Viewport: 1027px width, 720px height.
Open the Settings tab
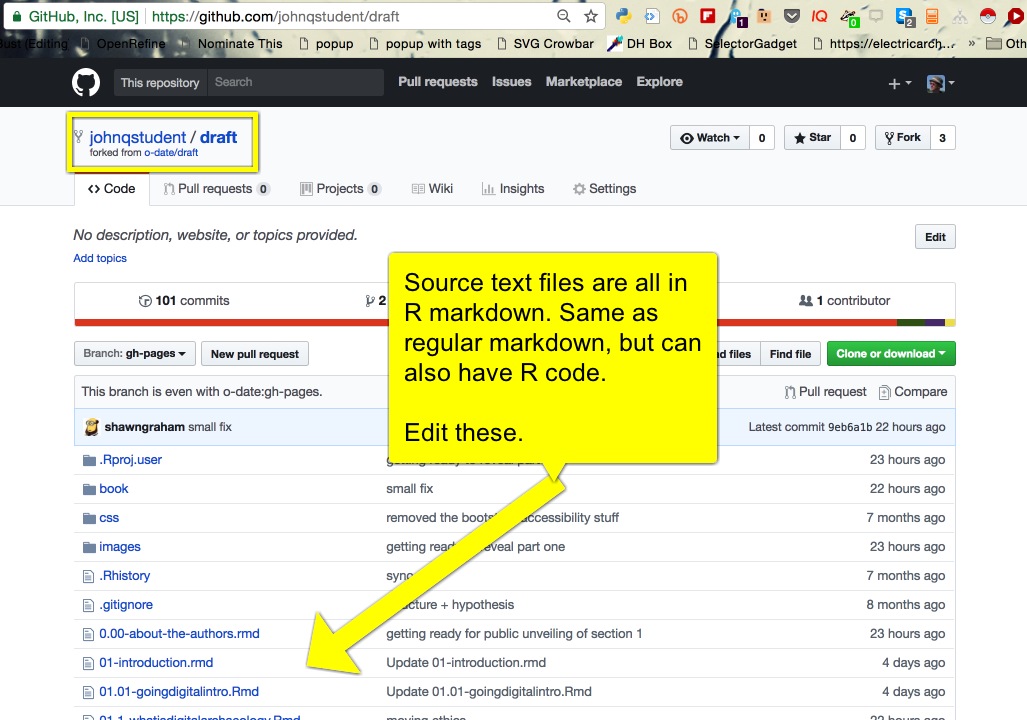(x=605, y=189)
